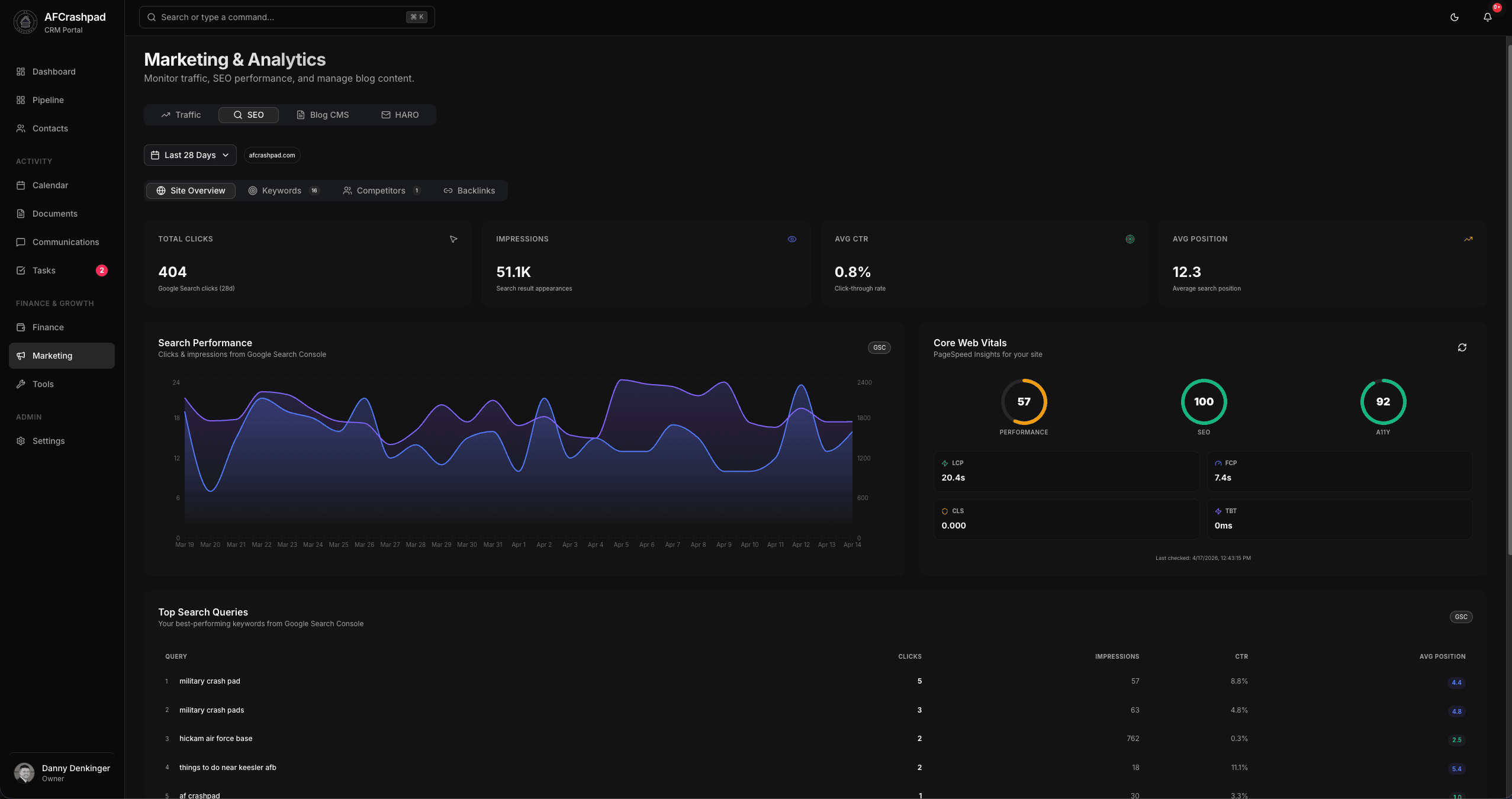Image resolution: width=1512 pixels, height=799 pixels.
Task: Refresh Core Web Vitals data
Action: (x=1462, y=347)
